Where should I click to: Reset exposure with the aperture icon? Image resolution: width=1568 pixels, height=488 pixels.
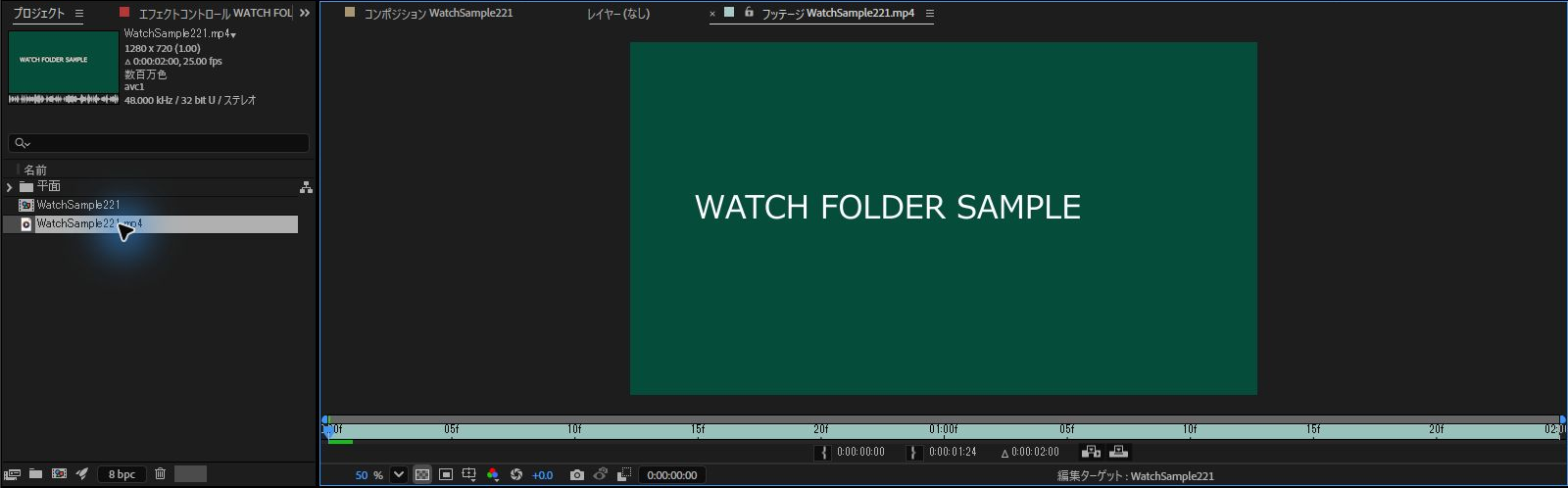tap(516, 475)
